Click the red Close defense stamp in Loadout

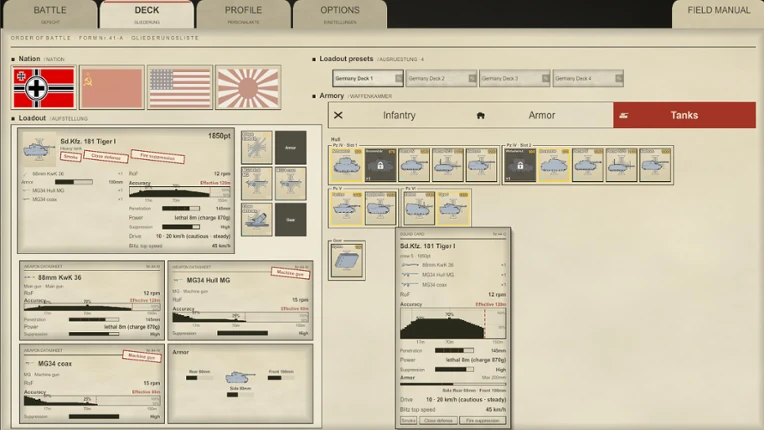pyautogui.click(x=106, y=157)
